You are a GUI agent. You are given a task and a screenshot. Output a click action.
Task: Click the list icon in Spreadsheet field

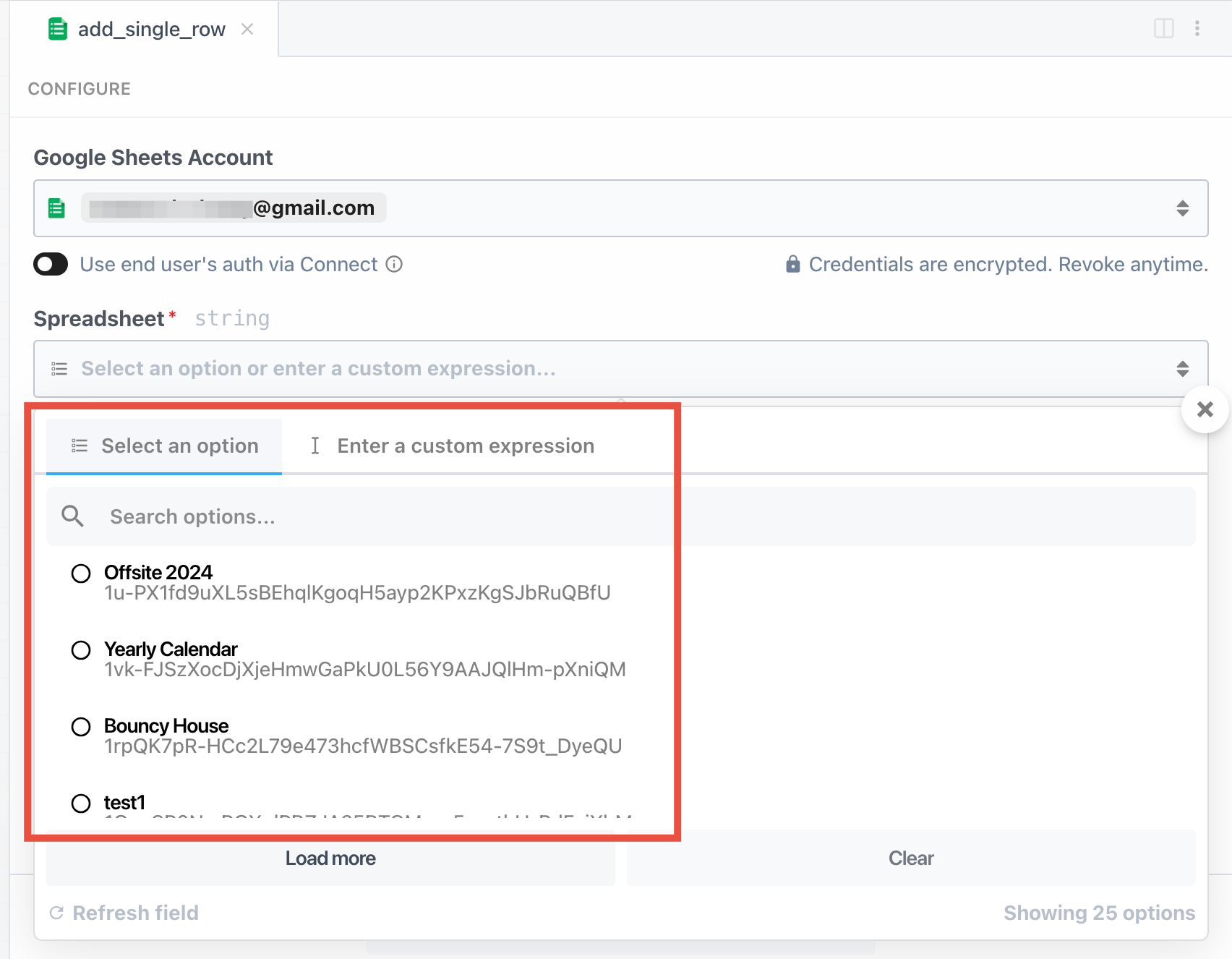point(59,369)
